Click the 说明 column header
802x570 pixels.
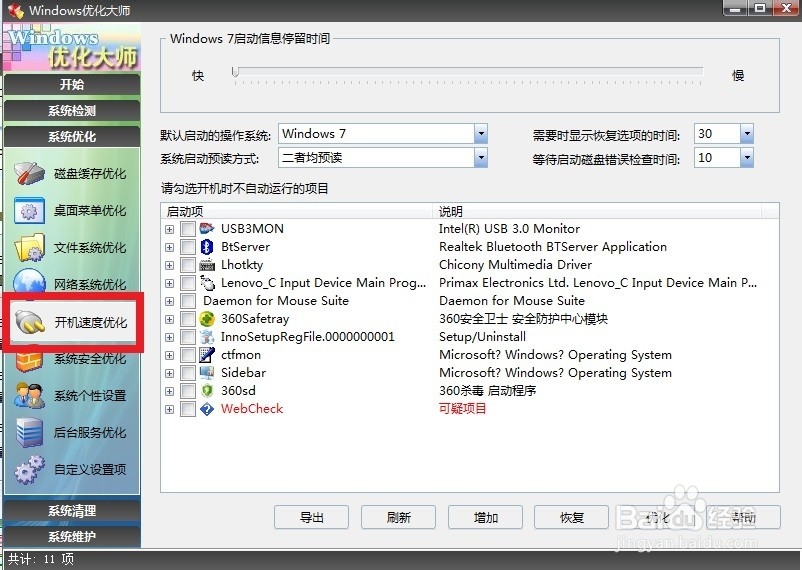tap(598, 211)
